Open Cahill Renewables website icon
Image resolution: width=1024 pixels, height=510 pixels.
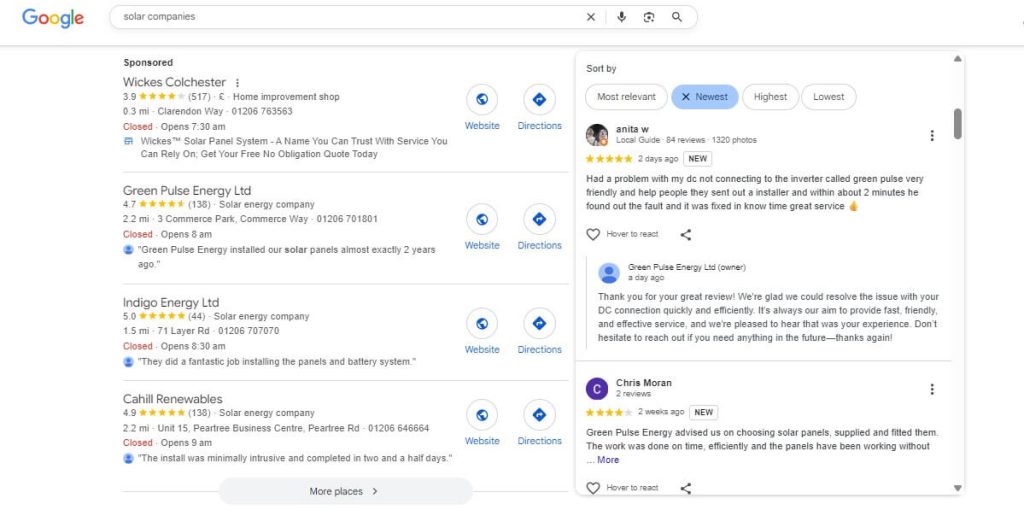coord(482,415)
